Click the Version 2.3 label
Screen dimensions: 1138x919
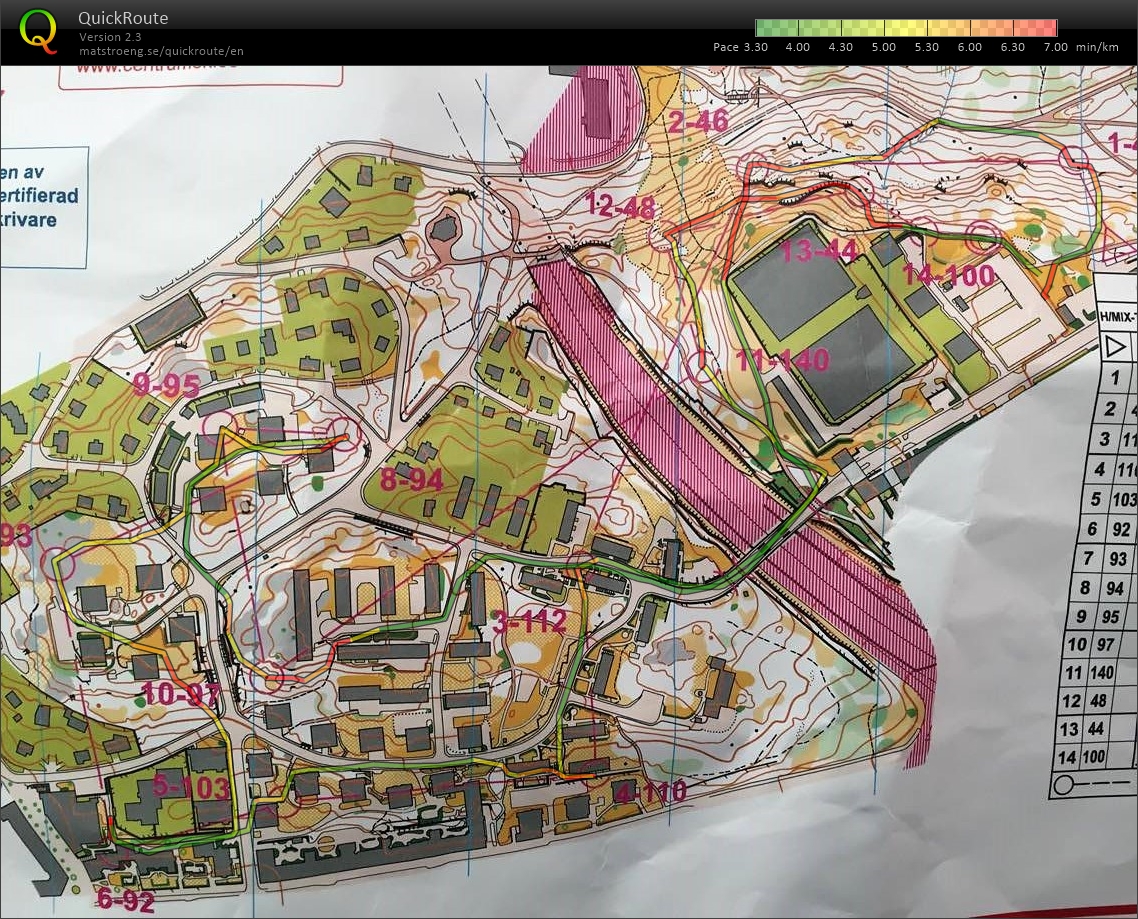click(110, 37)
